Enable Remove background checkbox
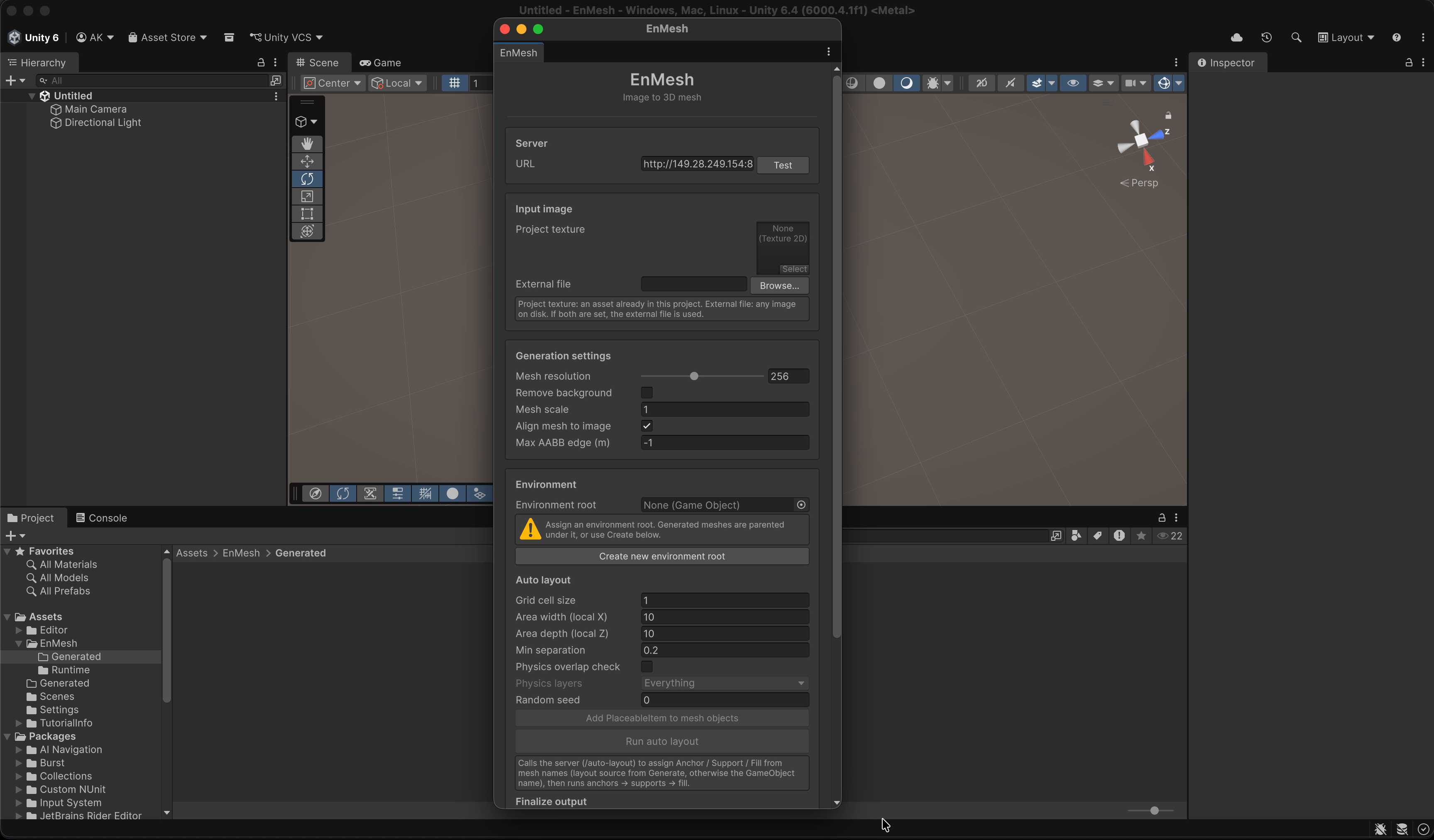The width and height of the screenshot is (1434, 840). point(646,393)
